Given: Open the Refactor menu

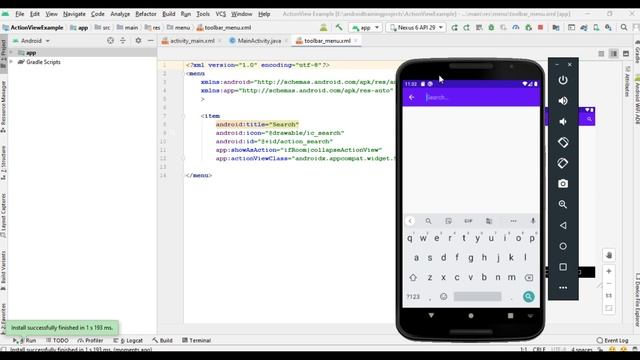Looking at the screenshot, I should [146, 14].
